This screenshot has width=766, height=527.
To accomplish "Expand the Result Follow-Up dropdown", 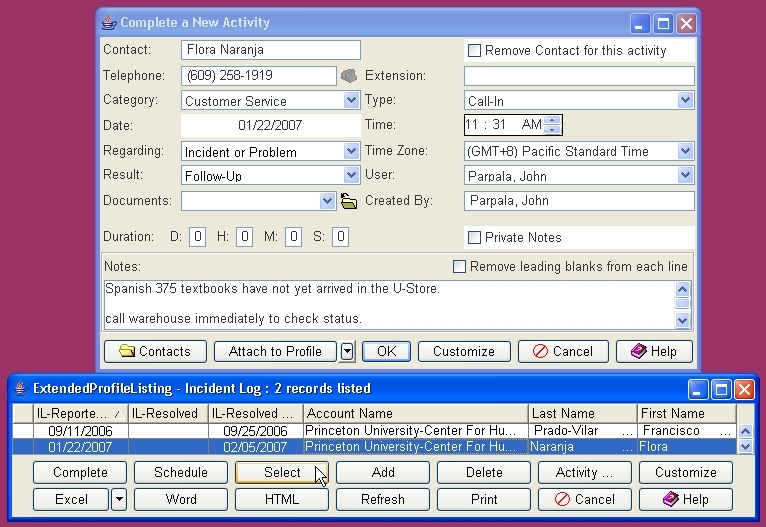I will click(x=351, y=175).
